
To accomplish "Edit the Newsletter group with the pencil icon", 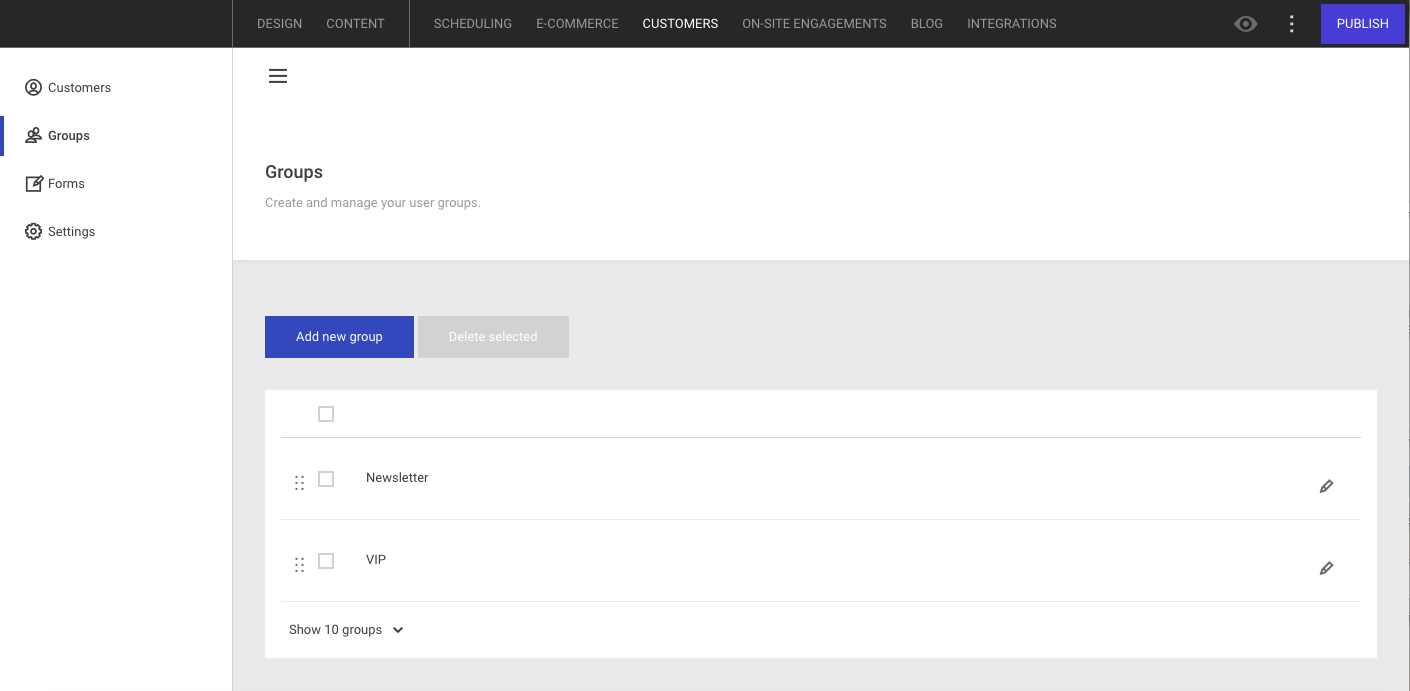I will [1326, 486].
